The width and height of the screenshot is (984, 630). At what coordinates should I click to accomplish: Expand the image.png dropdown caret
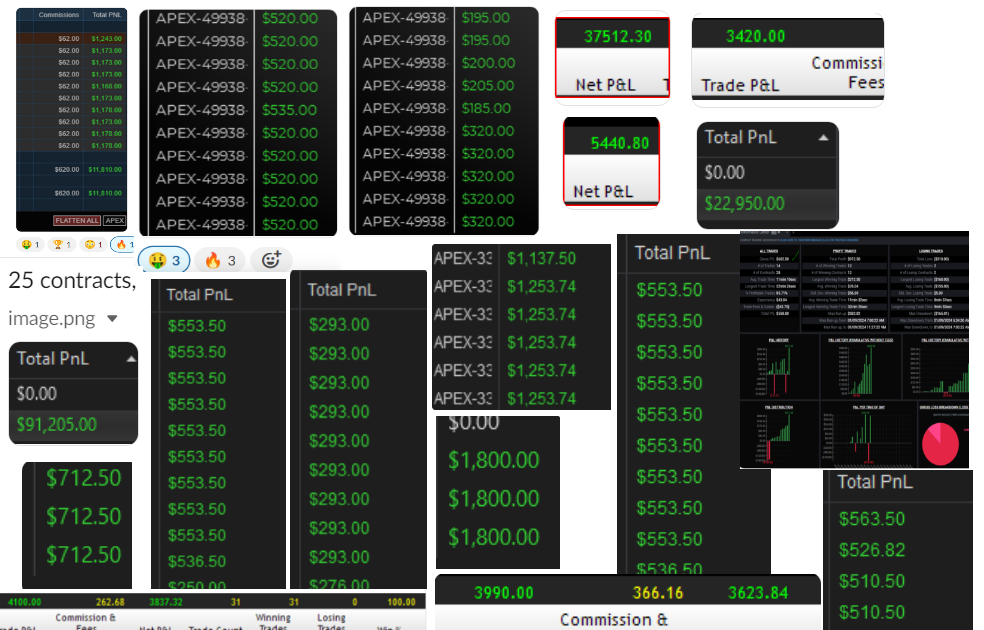(112, 319)
